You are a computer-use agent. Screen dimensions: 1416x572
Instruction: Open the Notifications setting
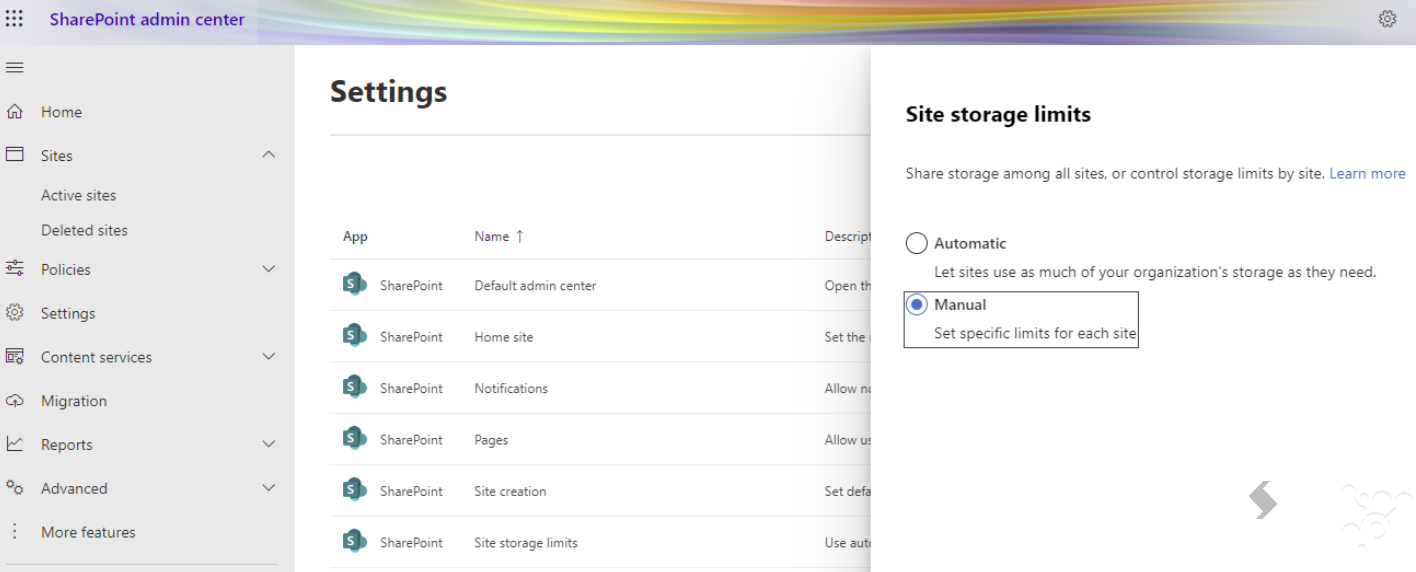pyautogui.click(x=511, y=388)
